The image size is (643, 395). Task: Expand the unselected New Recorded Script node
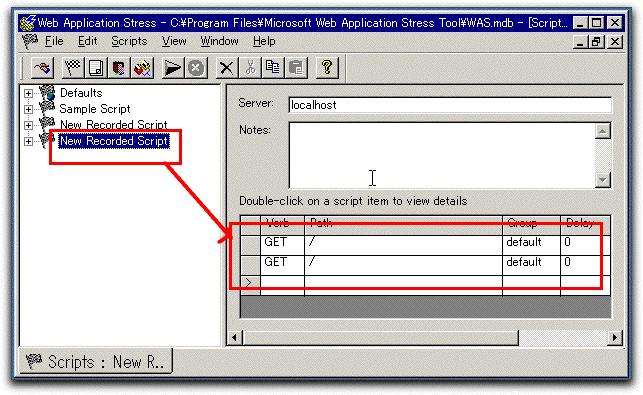[28, 125]
